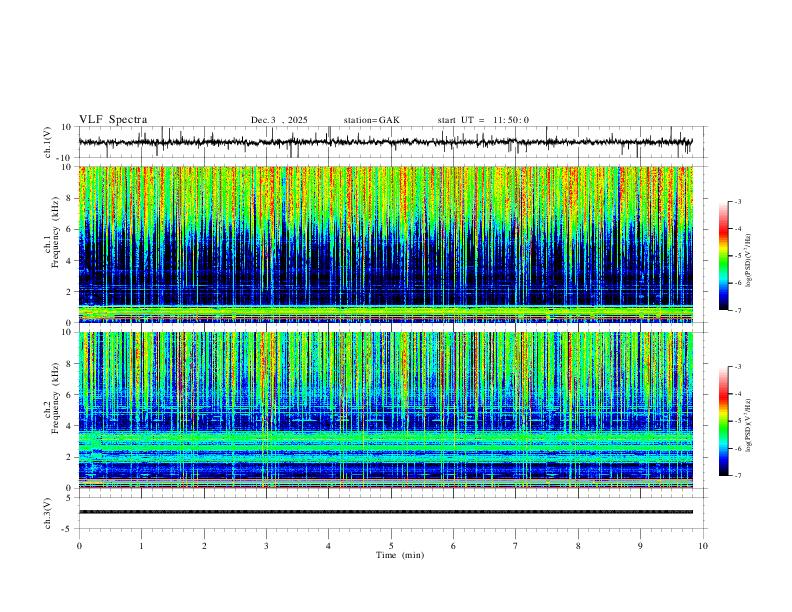792x612 pixels.
Task: Click tick label "3" on the Time axis
Action: click(x=266, y=546)
